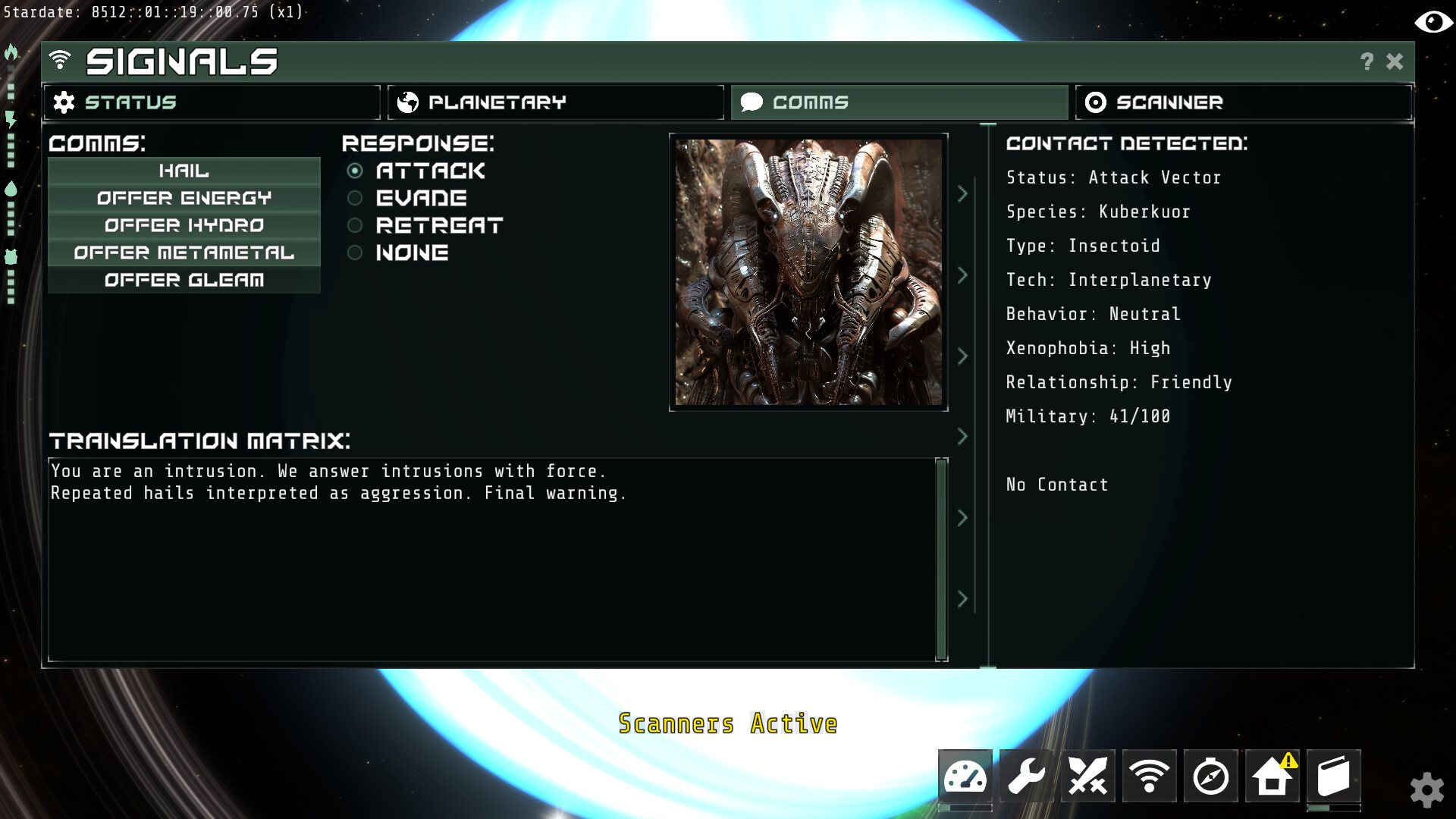Open navigation with the compass icon
This screenshot has width=1456, height=819.
1211,777
